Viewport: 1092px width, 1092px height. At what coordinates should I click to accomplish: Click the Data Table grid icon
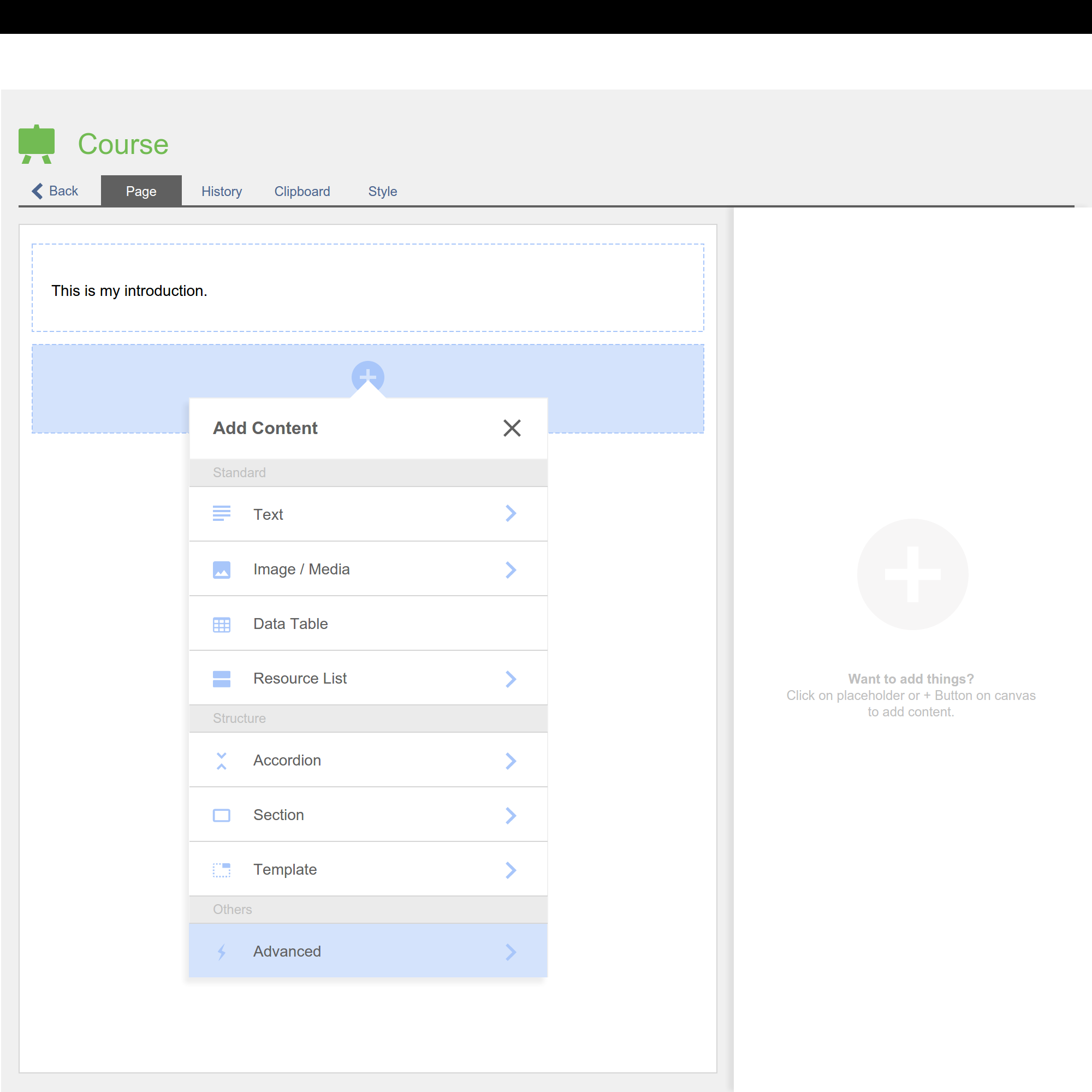(222, 624)
